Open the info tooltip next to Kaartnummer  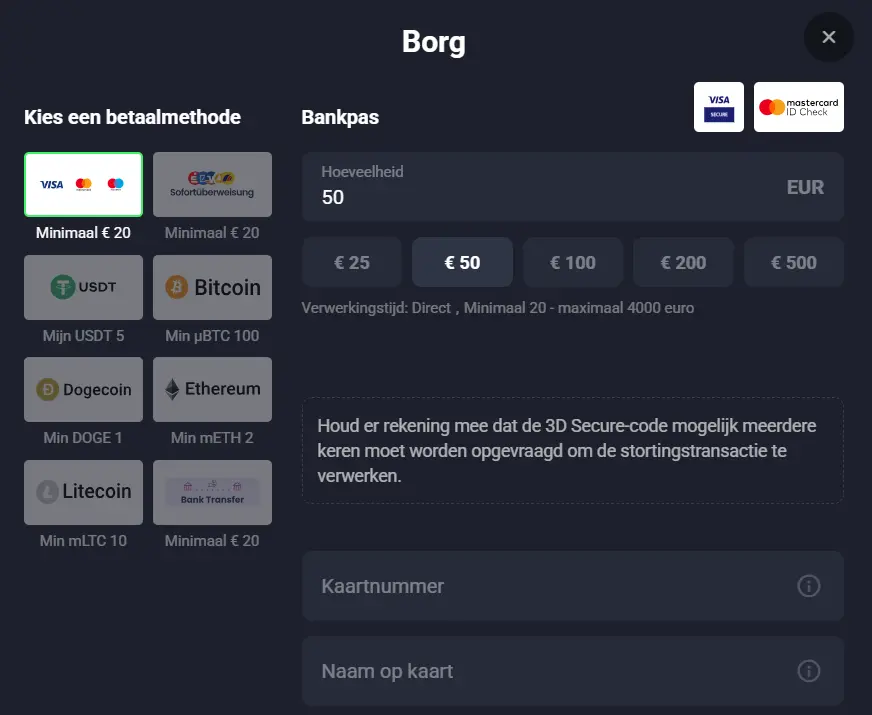tap(809, 586)
